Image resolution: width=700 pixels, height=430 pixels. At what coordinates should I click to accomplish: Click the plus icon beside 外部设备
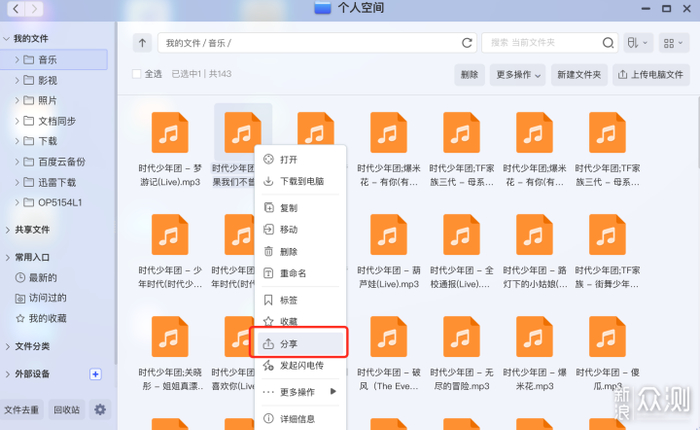pos(95,374)
